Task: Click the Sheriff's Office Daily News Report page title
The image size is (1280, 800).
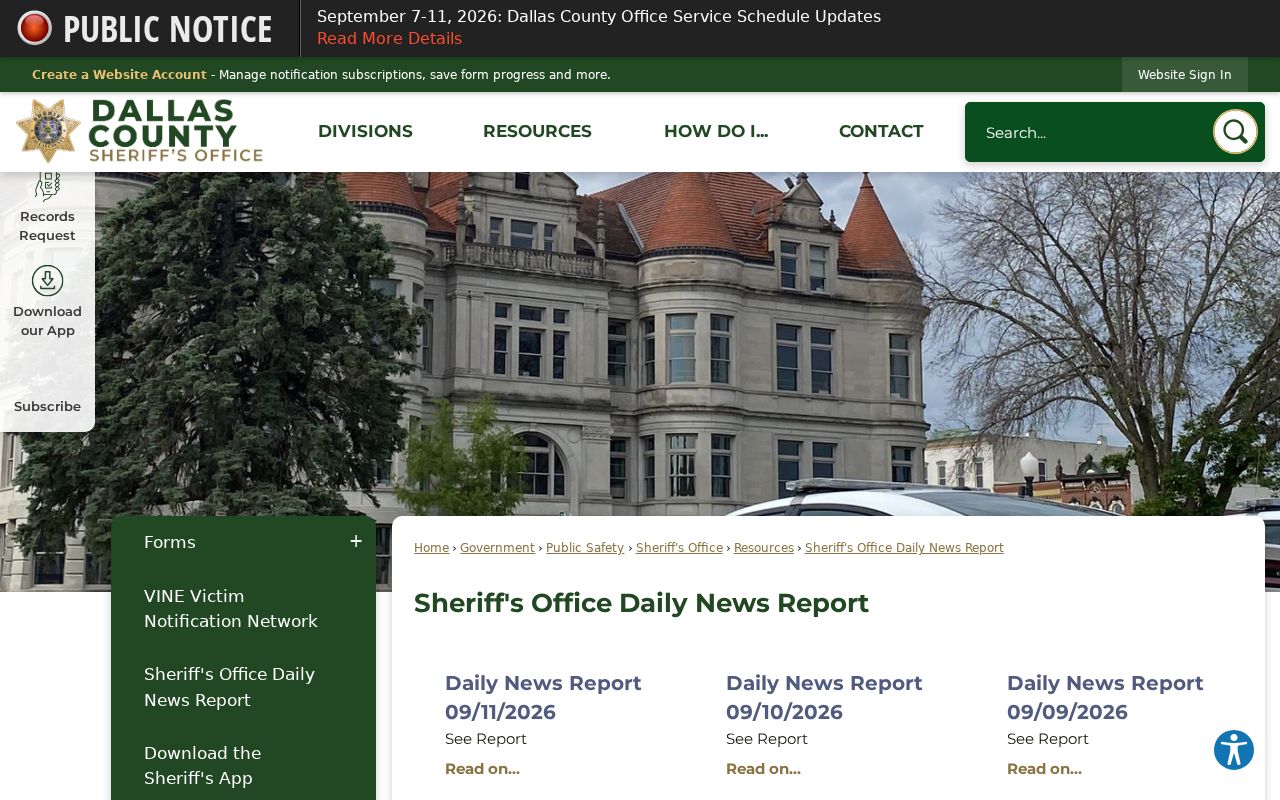Action: 641,603
